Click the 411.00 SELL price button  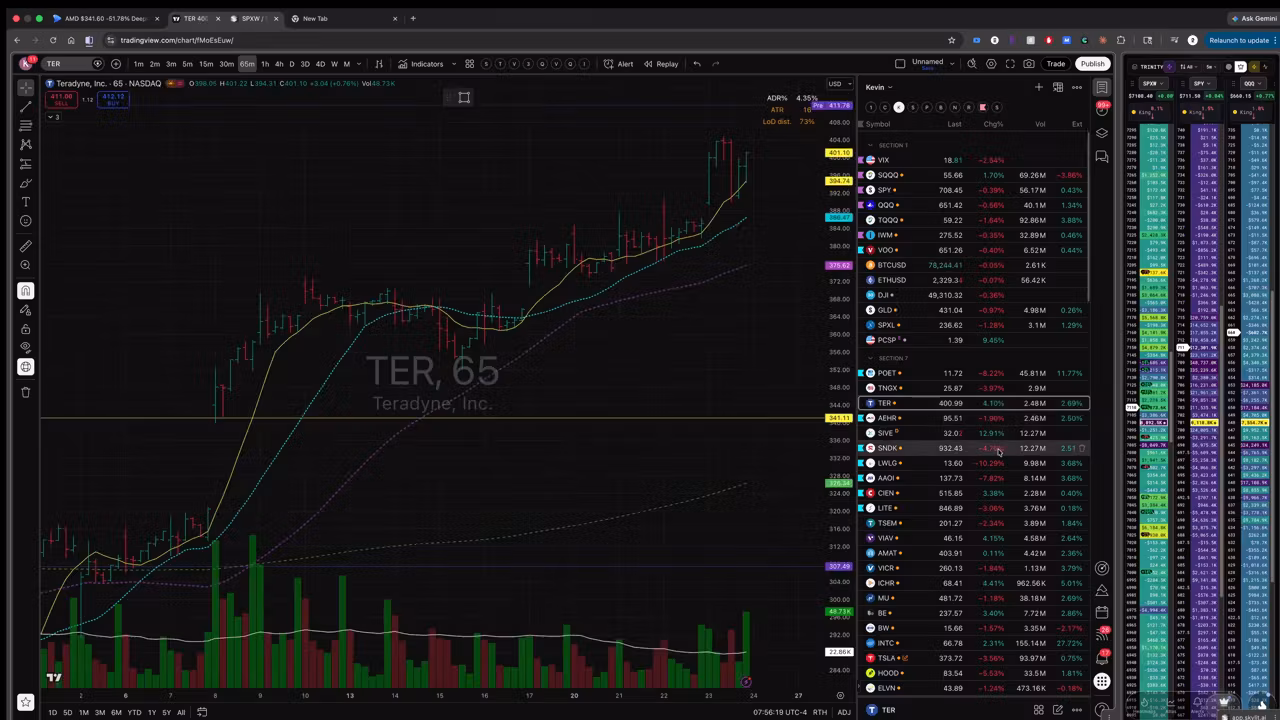(61, 100)
